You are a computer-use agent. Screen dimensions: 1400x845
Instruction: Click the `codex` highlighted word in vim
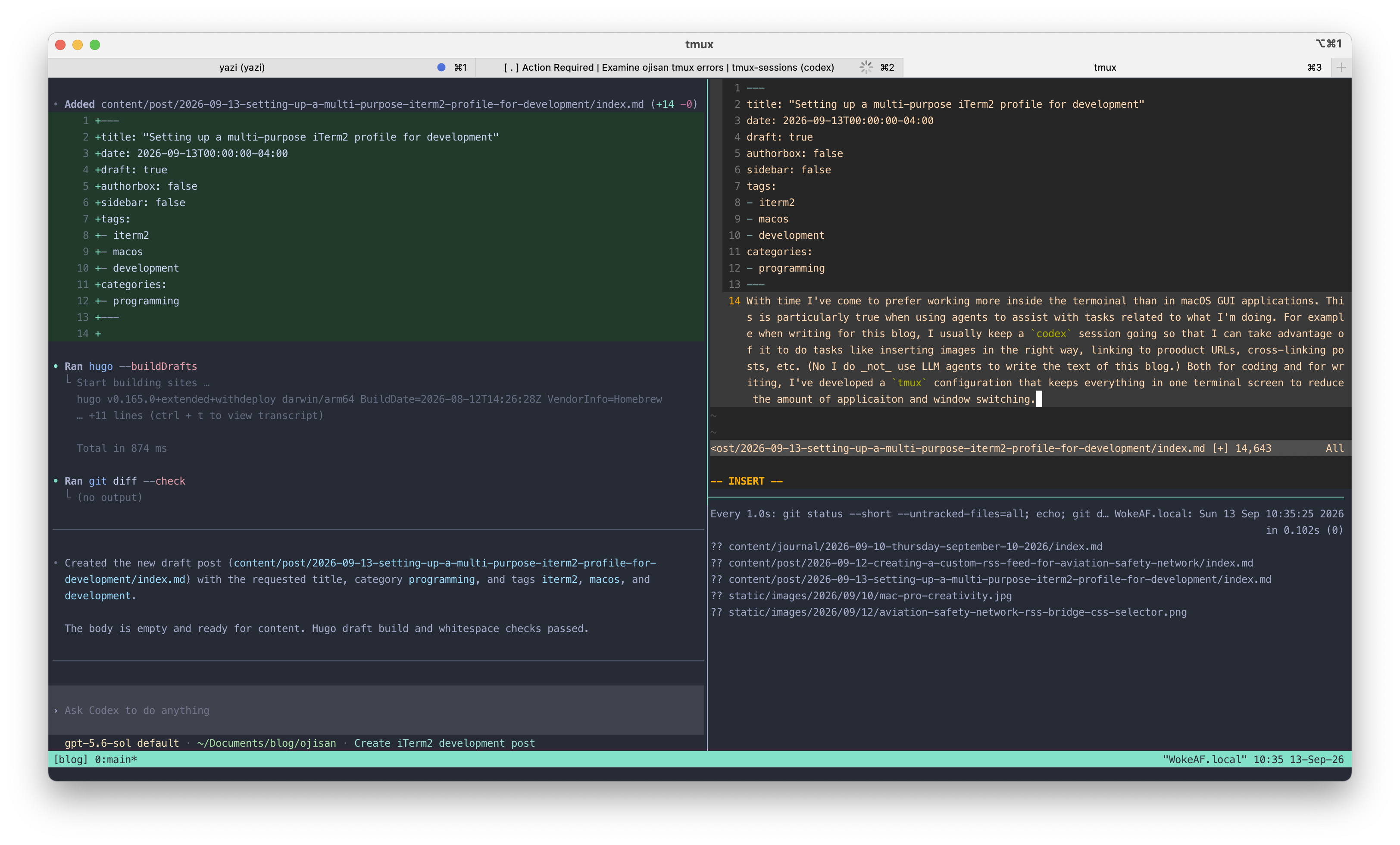point(1050,334)
